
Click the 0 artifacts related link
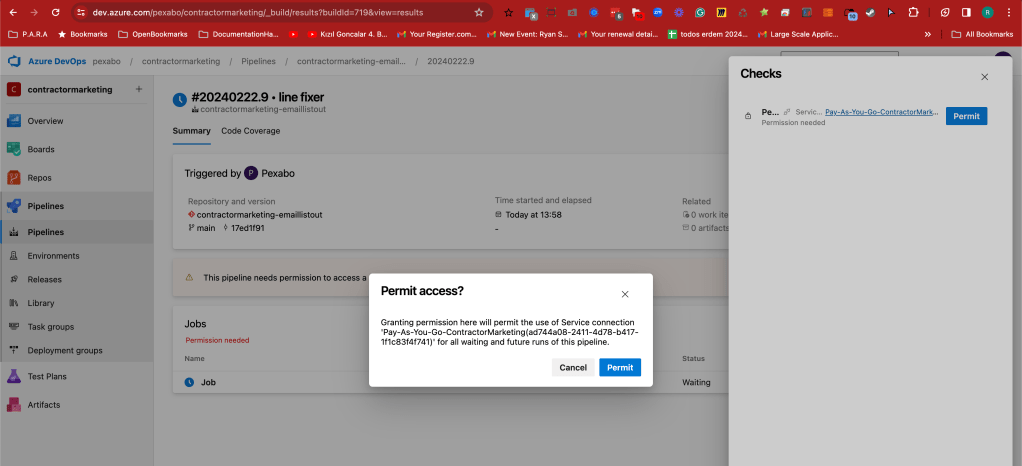tap(705, 228)
